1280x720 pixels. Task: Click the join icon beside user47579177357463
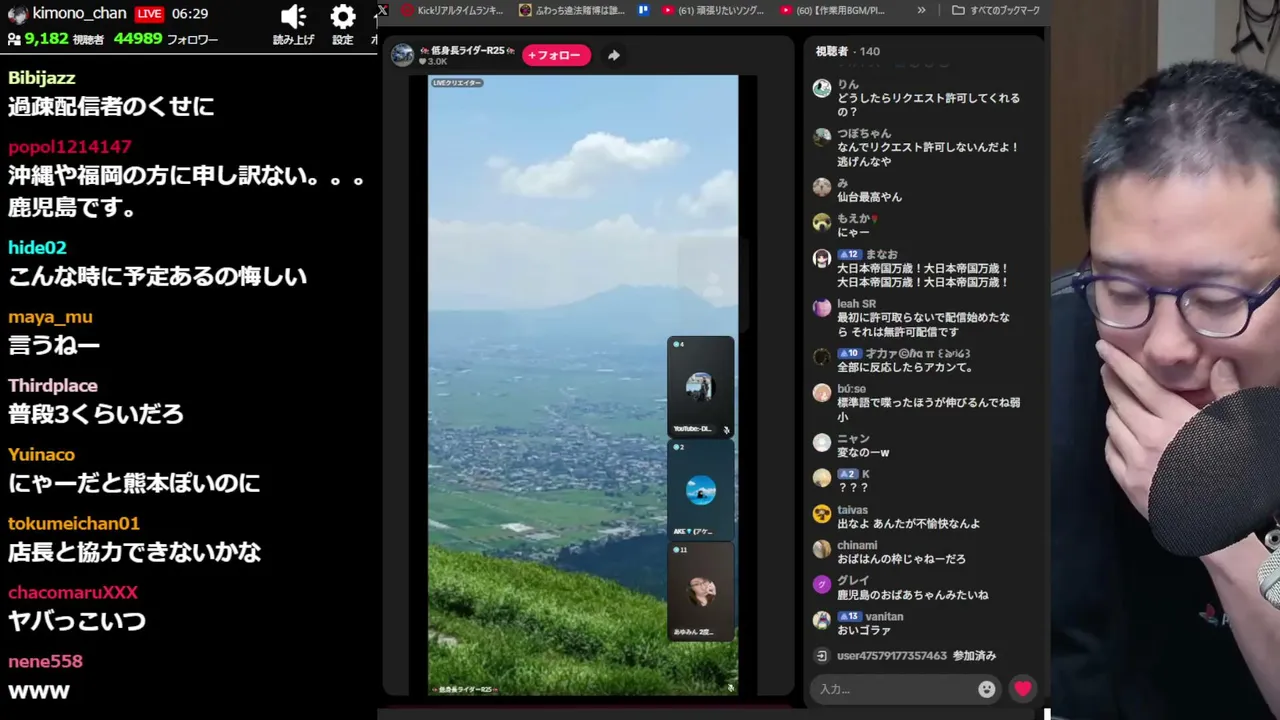822,656
